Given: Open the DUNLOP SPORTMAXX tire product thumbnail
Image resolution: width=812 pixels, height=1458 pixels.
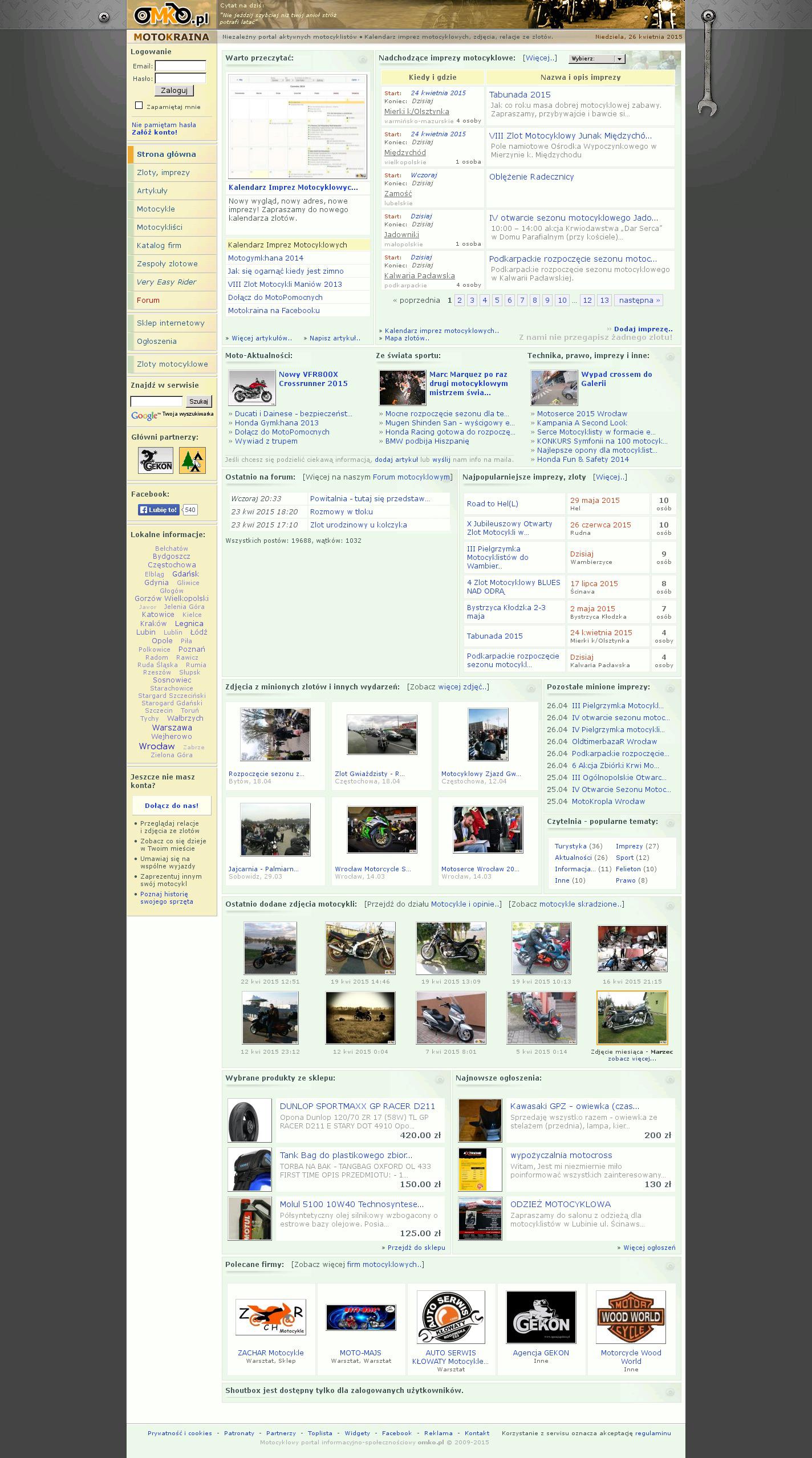Looking at the screenshot, I should [x=250, y=1120].
